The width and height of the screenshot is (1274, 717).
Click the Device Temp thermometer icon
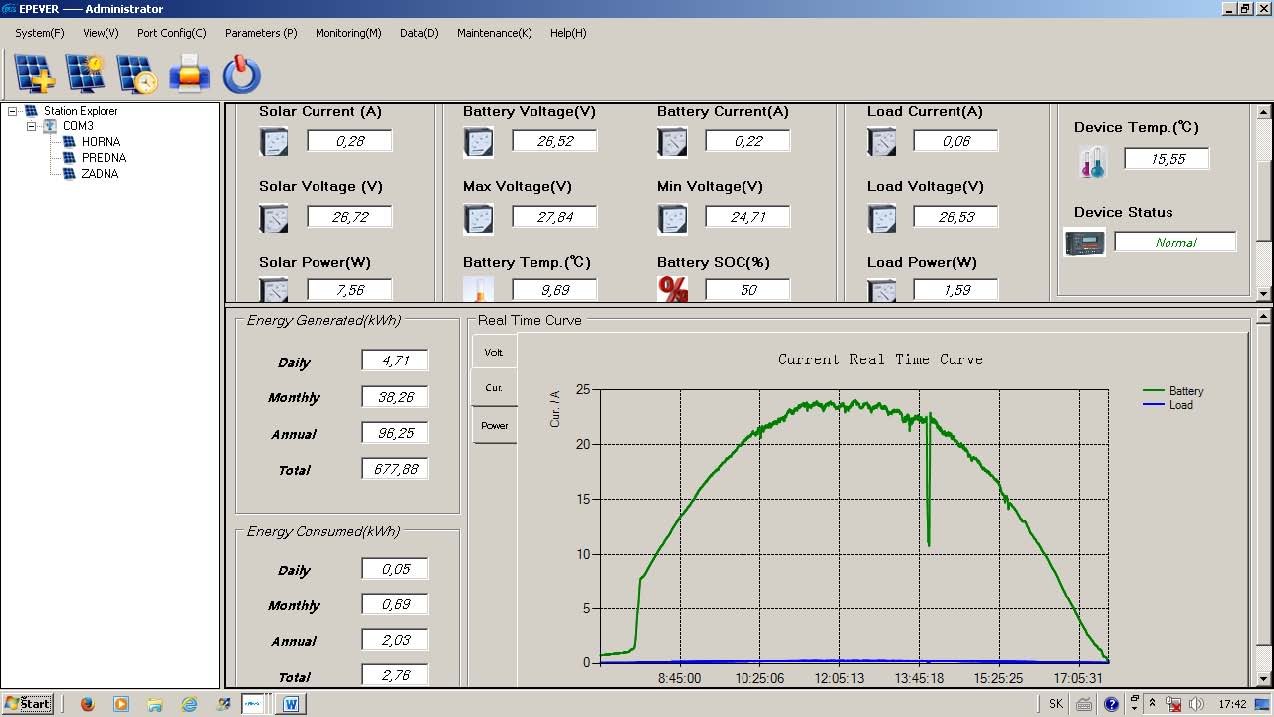[x=1093, y=161]
